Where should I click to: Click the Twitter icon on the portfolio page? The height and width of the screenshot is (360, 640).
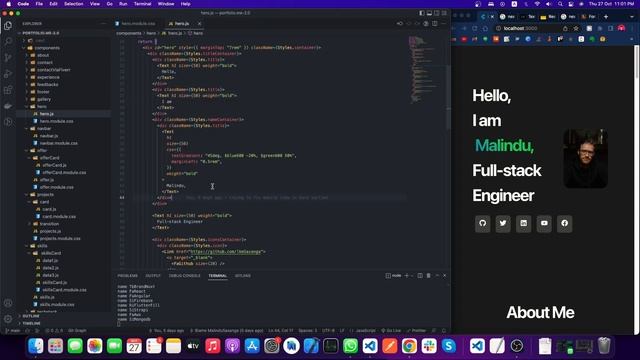pyautogui.click(x=503, y=223)
